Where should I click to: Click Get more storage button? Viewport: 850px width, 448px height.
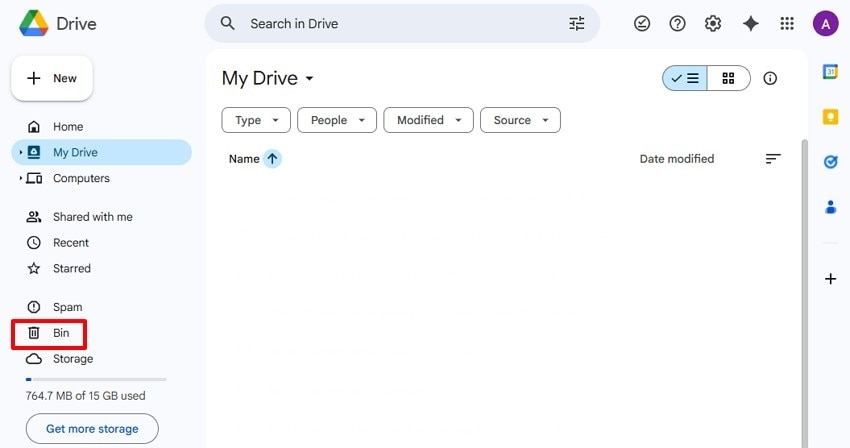point(92,429)
